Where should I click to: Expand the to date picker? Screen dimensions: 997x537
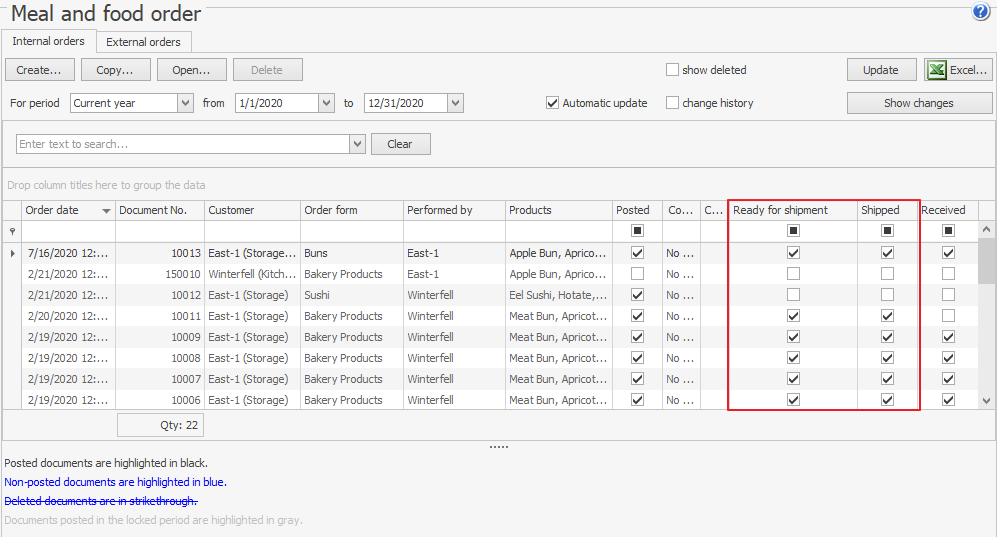[x=455, y=103]
